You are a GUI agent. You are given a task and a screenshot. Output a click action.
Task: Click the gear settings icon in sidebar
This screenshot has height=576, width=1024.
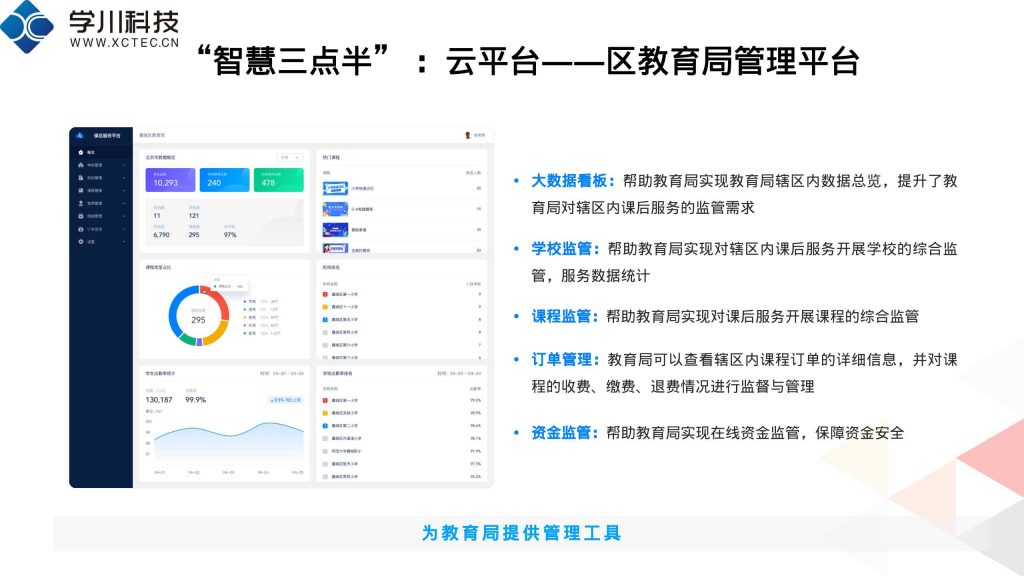pyautogui.click(x=79, y=241)
